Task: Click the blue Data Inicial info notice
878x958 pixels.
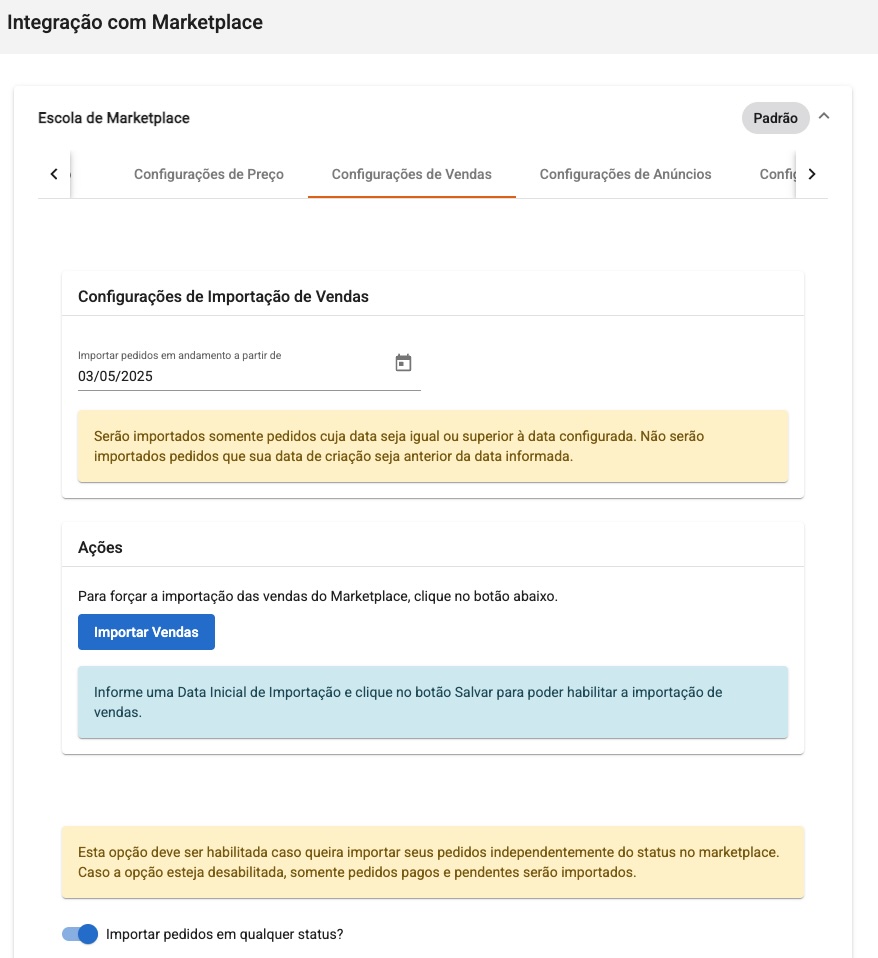Action: tap(433, 702)
